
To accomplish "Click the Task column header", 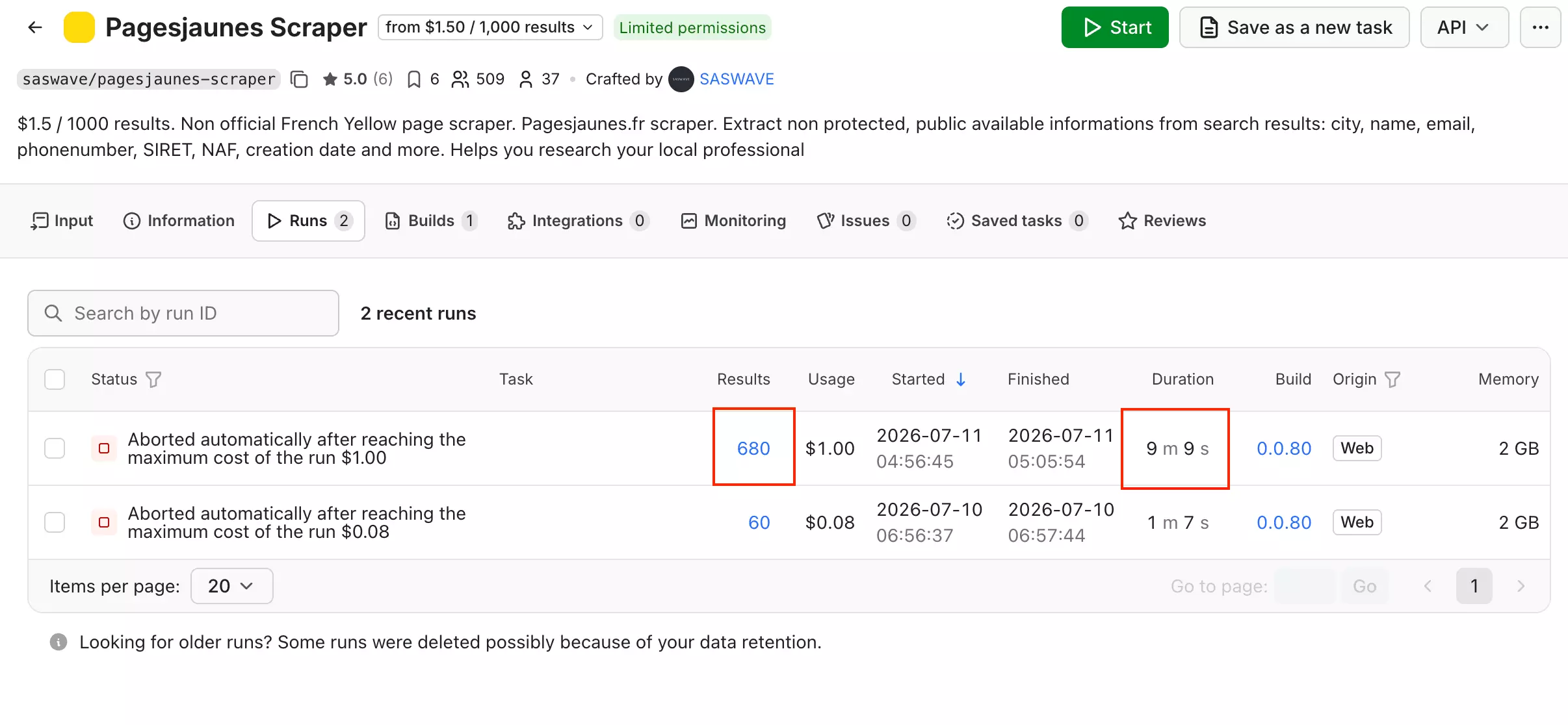I will [516, 379].
